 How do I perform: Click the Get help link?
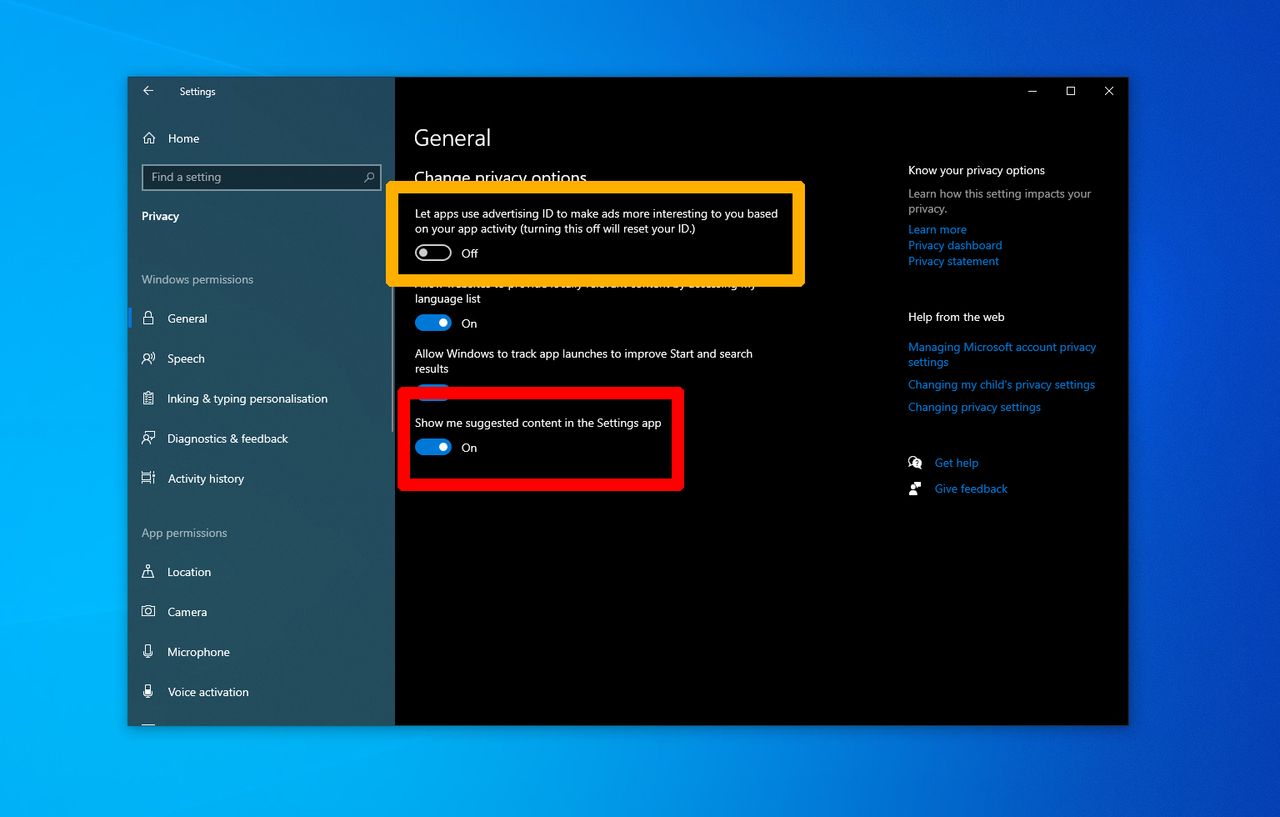point(956,463)
